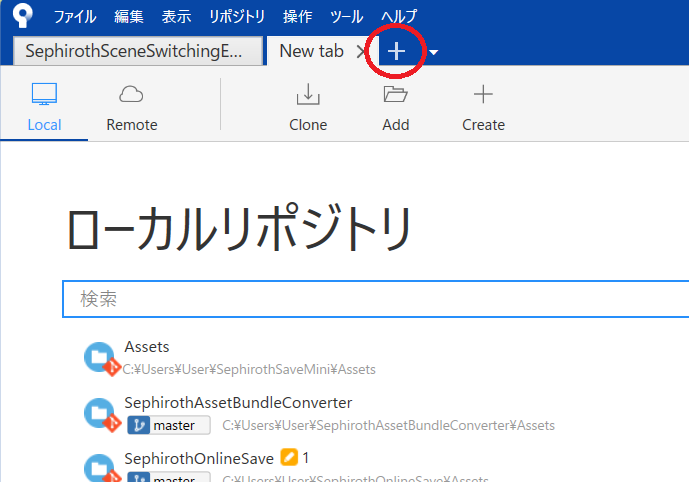Select the Assets repository path text
689x482 pixels.
pyautogui.click(x=249, y=370)
